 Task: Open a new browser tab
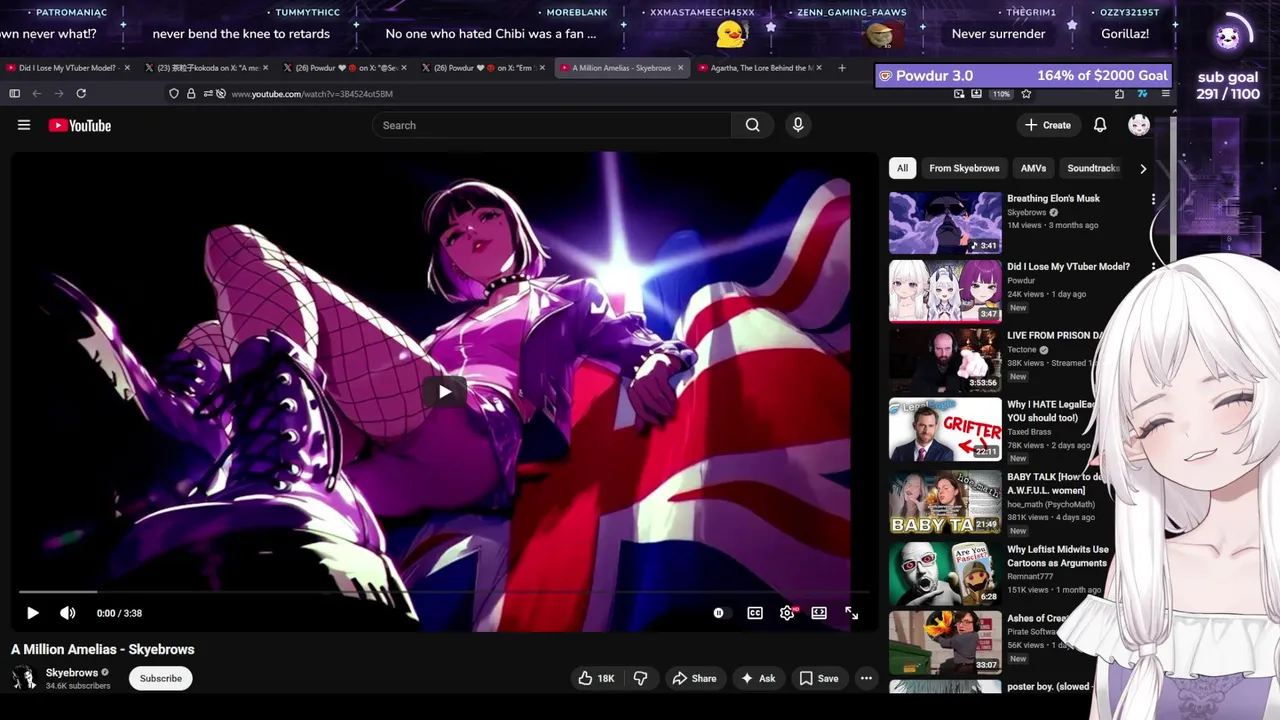(842, 68)
